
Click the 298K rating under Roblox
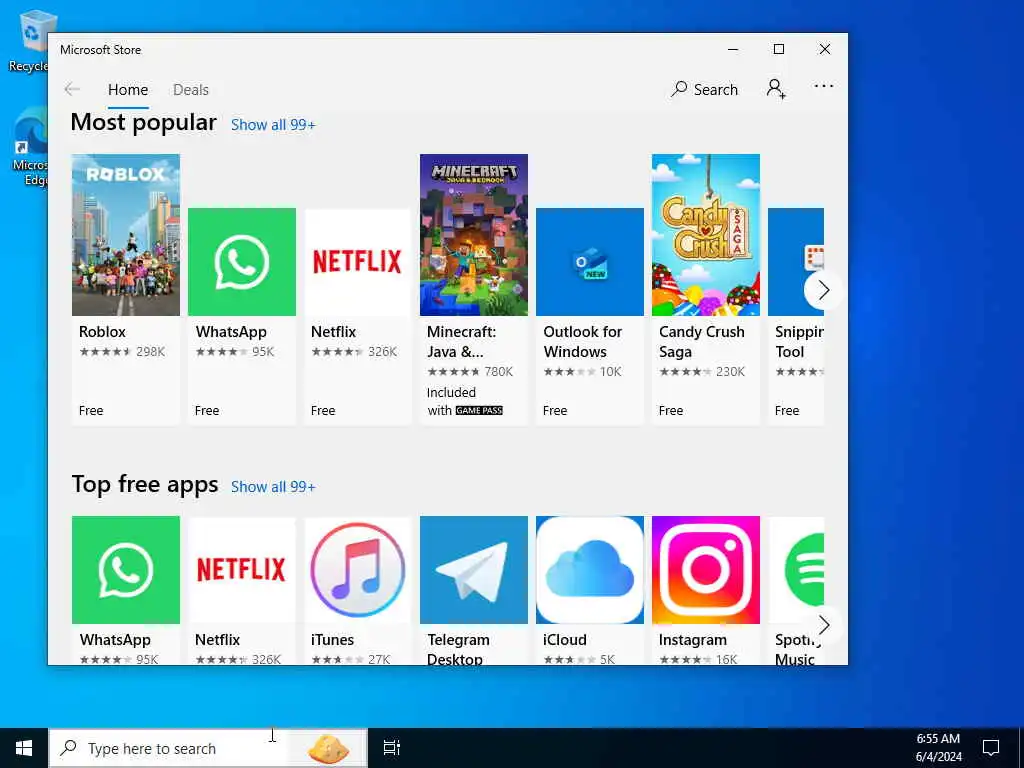tap(150, 351)
